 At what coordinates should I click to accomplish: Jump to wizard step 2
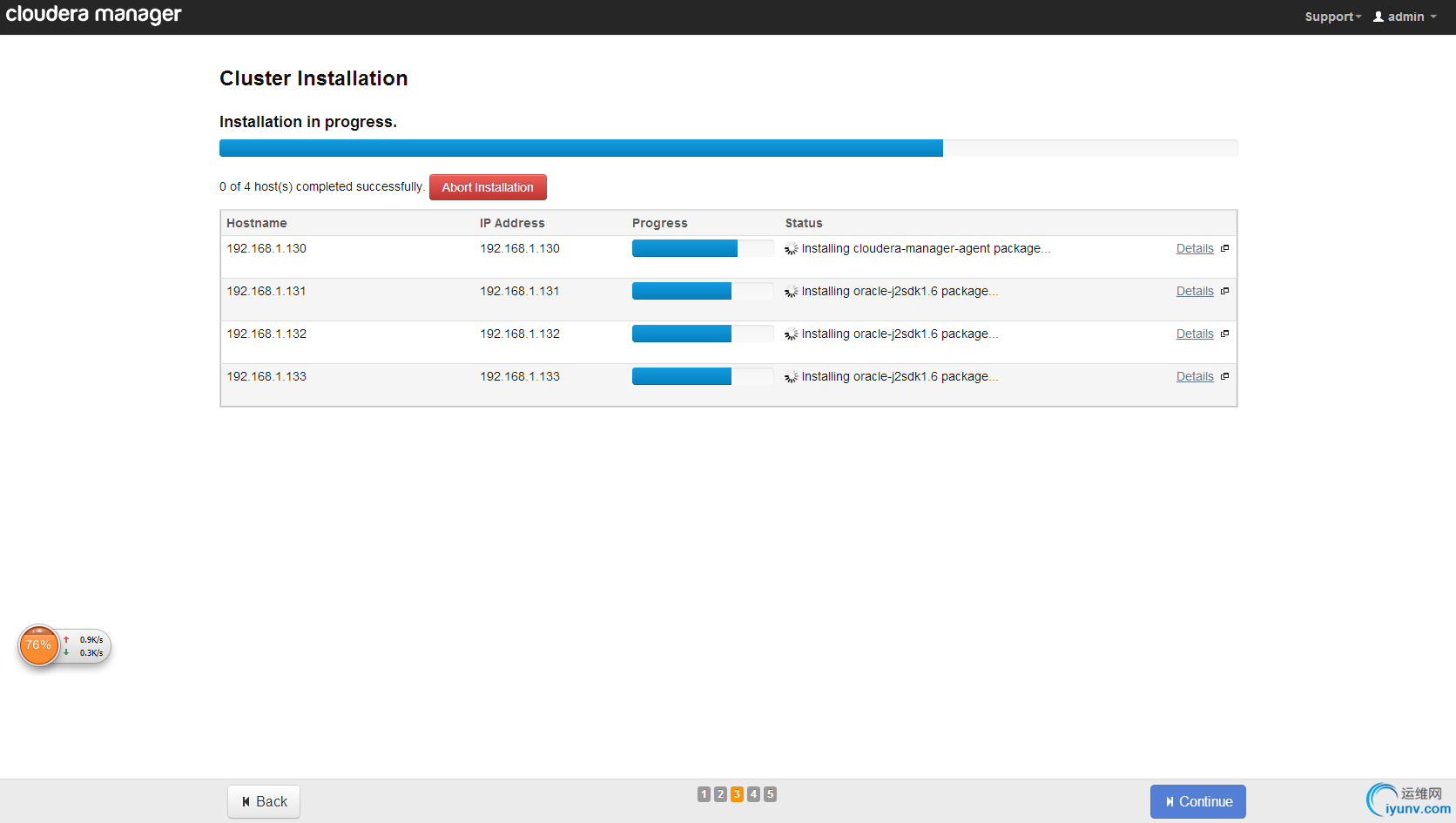click(x=720, y=794)
